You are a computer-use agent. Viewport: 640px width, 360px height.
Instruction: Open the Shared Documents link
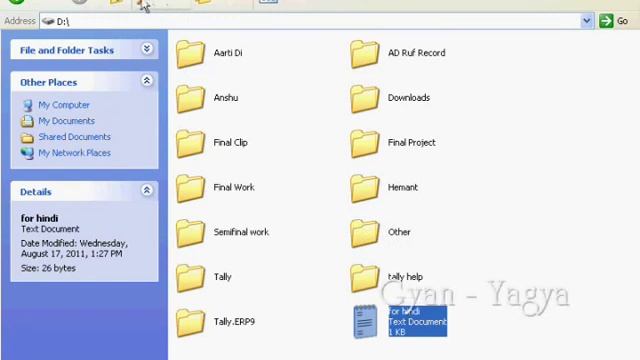tap(74, 137)
